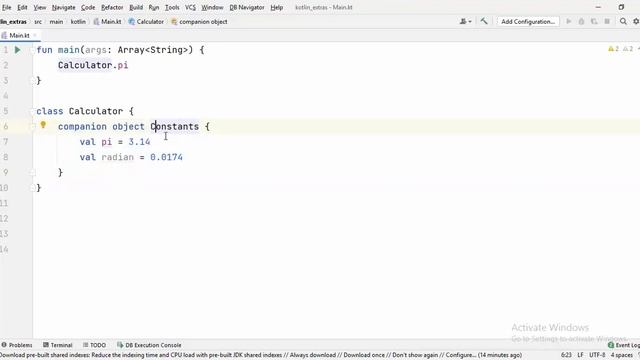Click the Build project hammer icon
The height and width of the screenshot is (360, 640).
(484, 21)
